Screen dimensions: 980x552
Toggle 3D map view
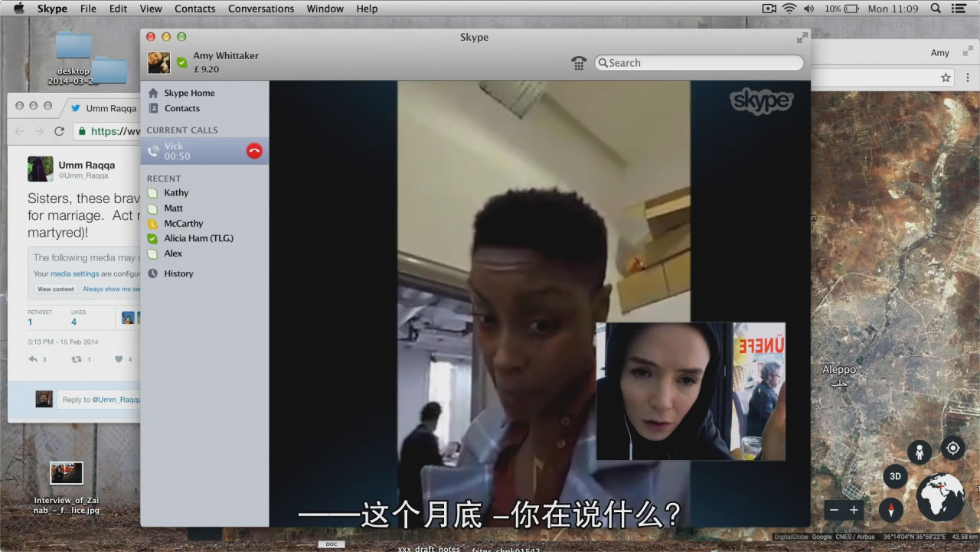[895, 477]
